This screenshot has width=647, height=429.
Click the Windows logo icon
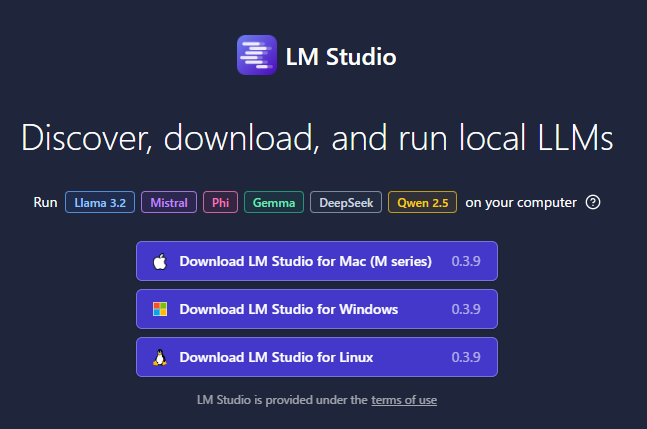(x=160, y=309)
